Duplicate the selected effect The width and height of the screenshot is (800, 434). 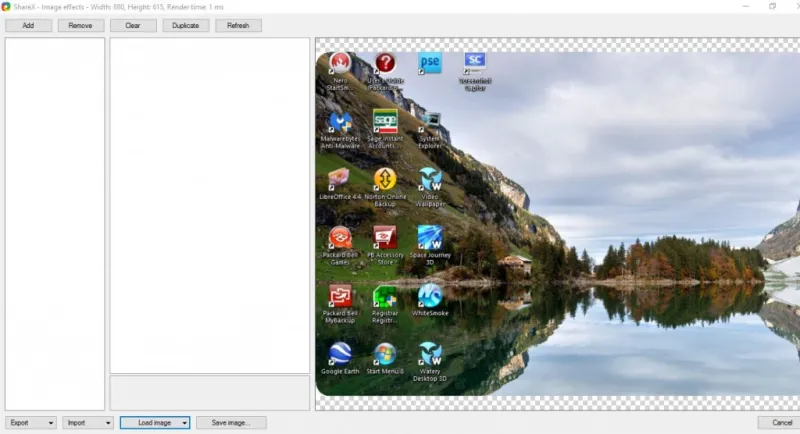186,25
